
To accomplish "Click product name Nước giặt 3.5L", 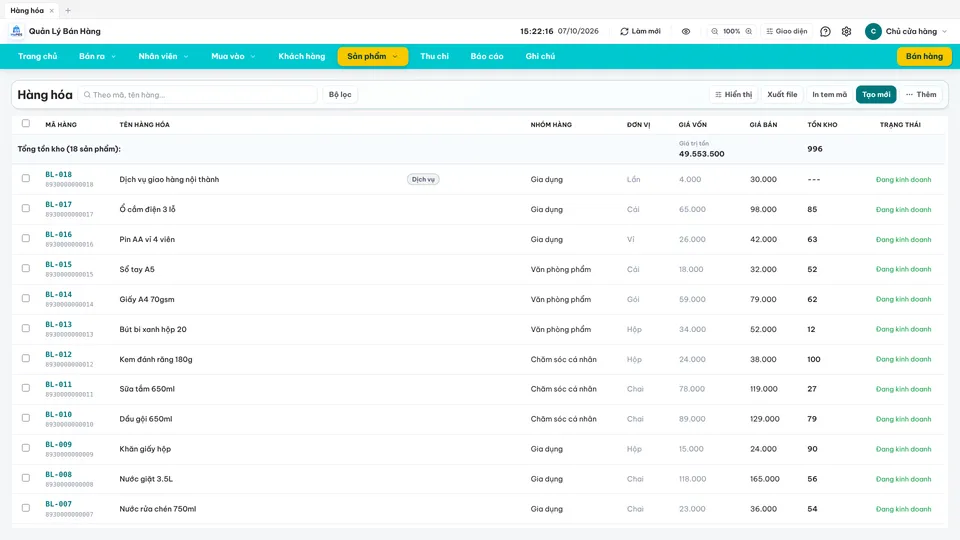I will click(146, 479).
